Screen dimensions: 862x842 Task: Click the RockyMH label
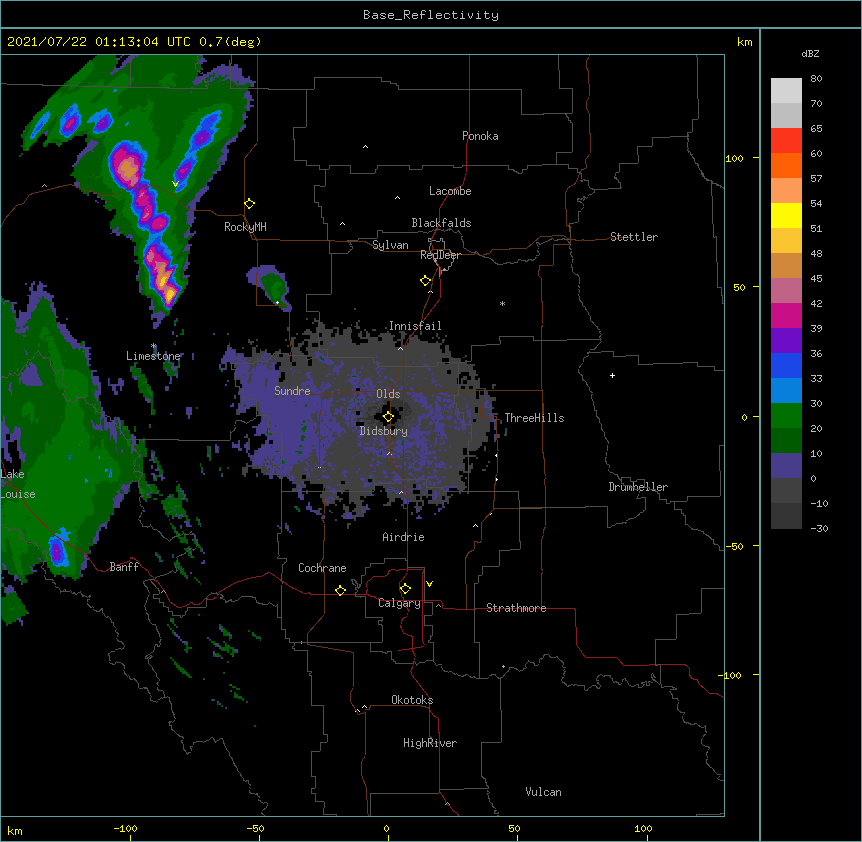tap(245, 227)
